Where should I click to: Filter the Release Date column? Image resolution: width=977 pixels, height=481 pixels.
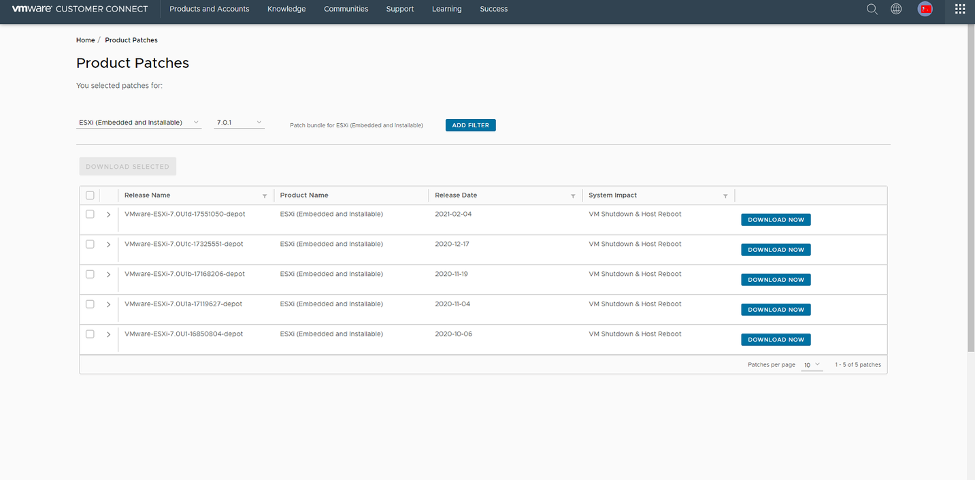(x=573, y=196)
